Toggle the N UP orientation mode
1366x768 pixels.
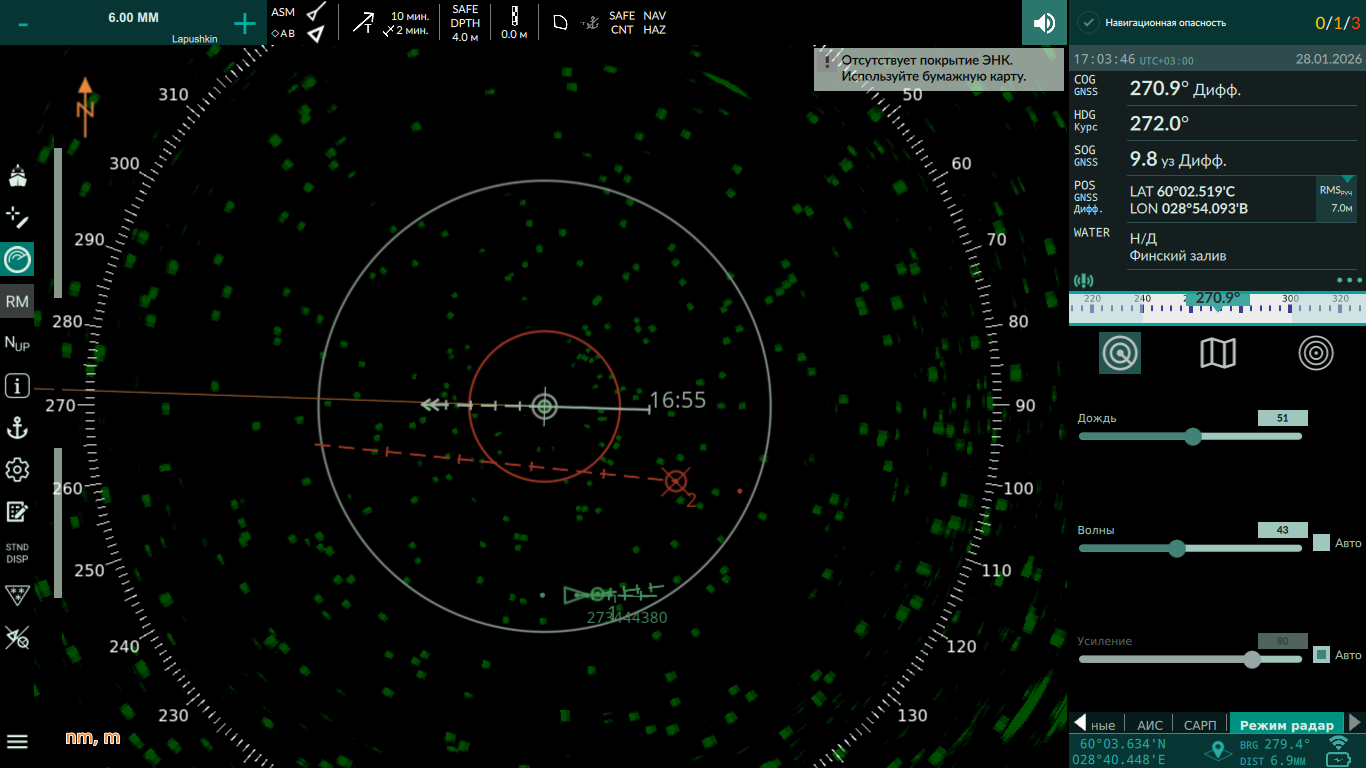pyautogui.click(x=17, y=343)
